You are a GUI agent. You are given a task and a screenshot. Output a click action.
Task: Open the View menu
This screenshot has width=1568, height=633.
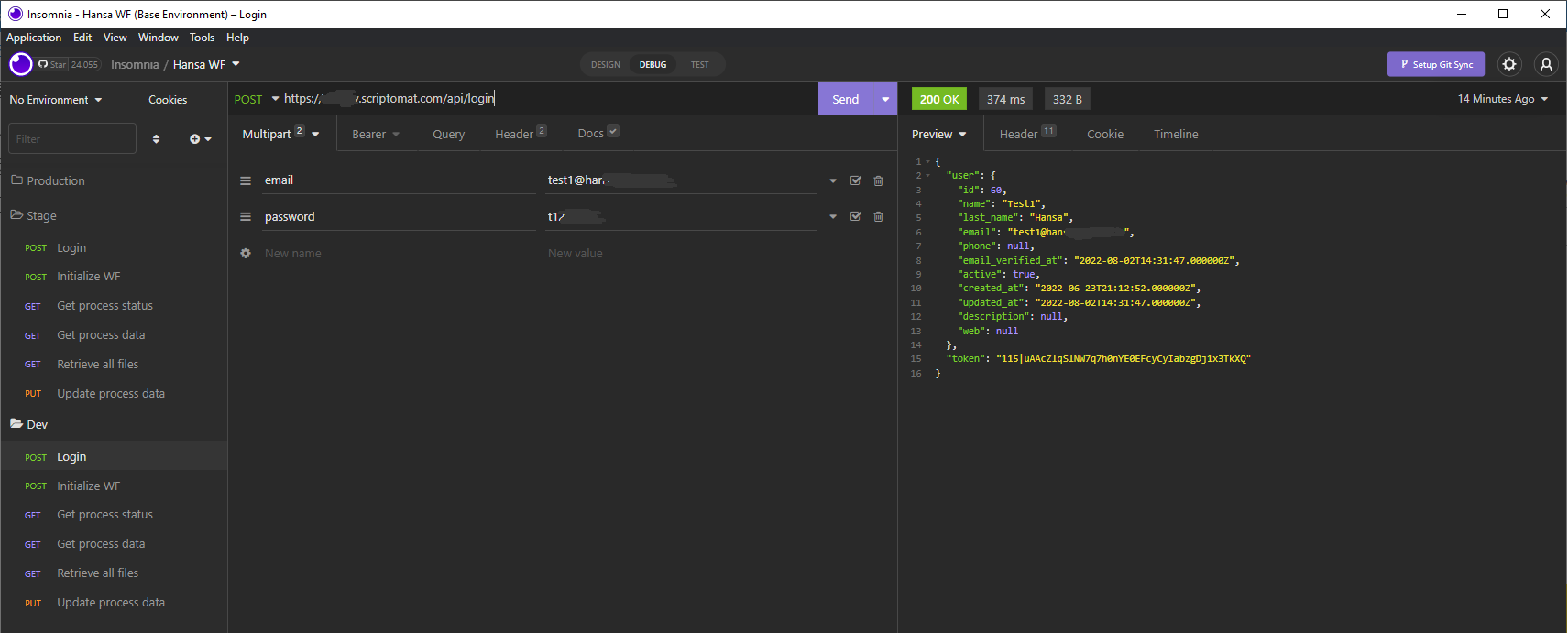(115, 38)
